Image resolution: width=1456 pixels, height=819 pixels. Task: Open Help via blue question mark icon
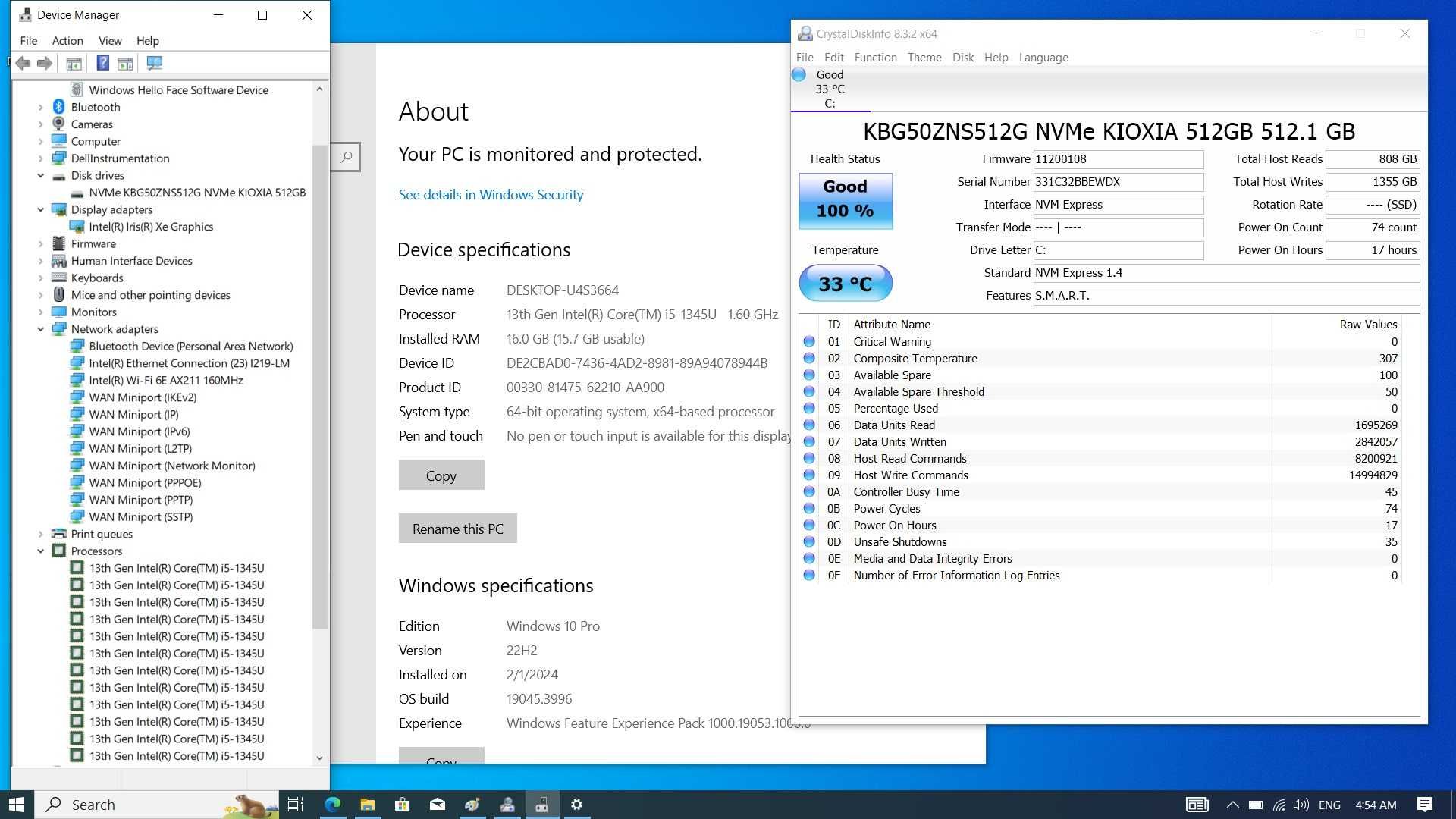coord(102,64)
